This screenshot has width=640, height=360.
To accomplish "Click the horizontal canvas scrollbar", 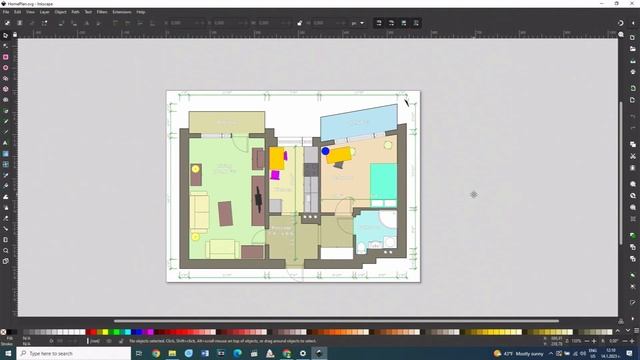I will [x=336, y=321].
